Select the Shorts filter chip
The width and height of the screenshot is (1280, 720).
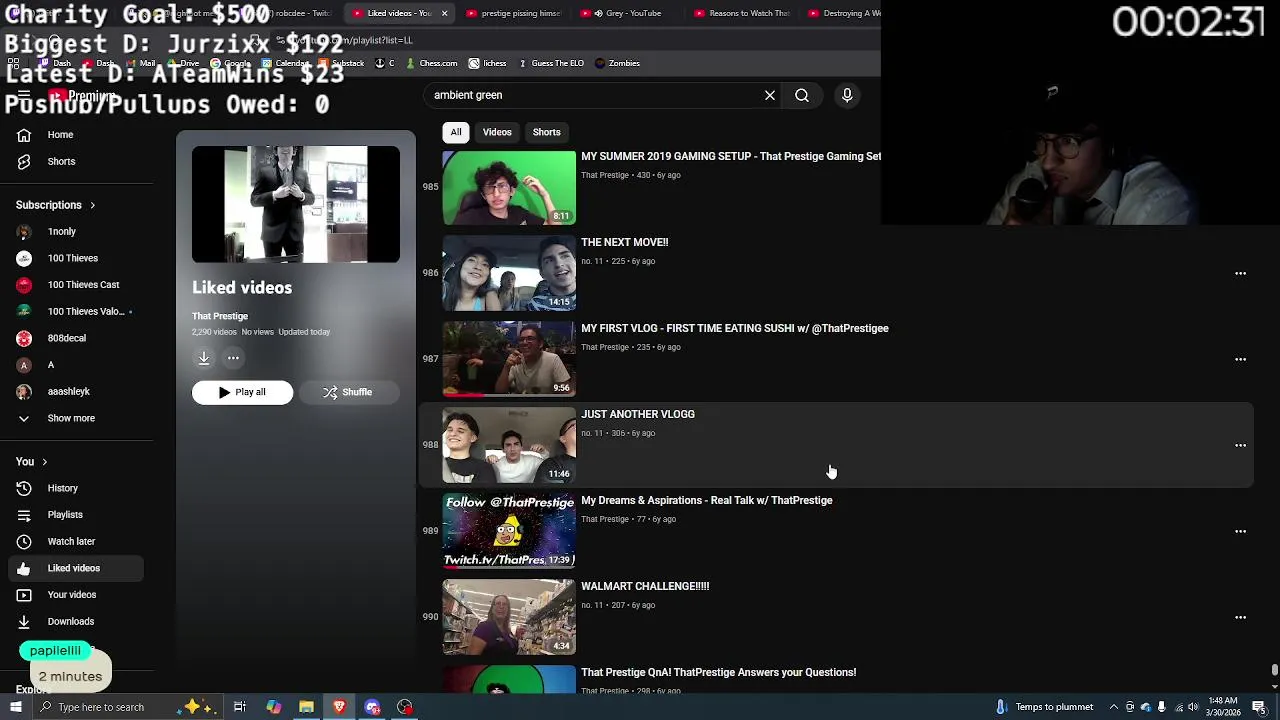tap(547, 132)
